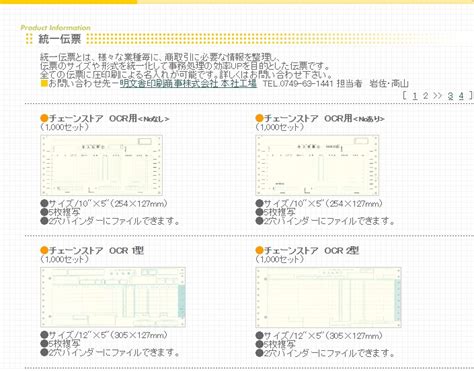Select the チェーンストア OCR 2型 heading

tap(312, 251)
